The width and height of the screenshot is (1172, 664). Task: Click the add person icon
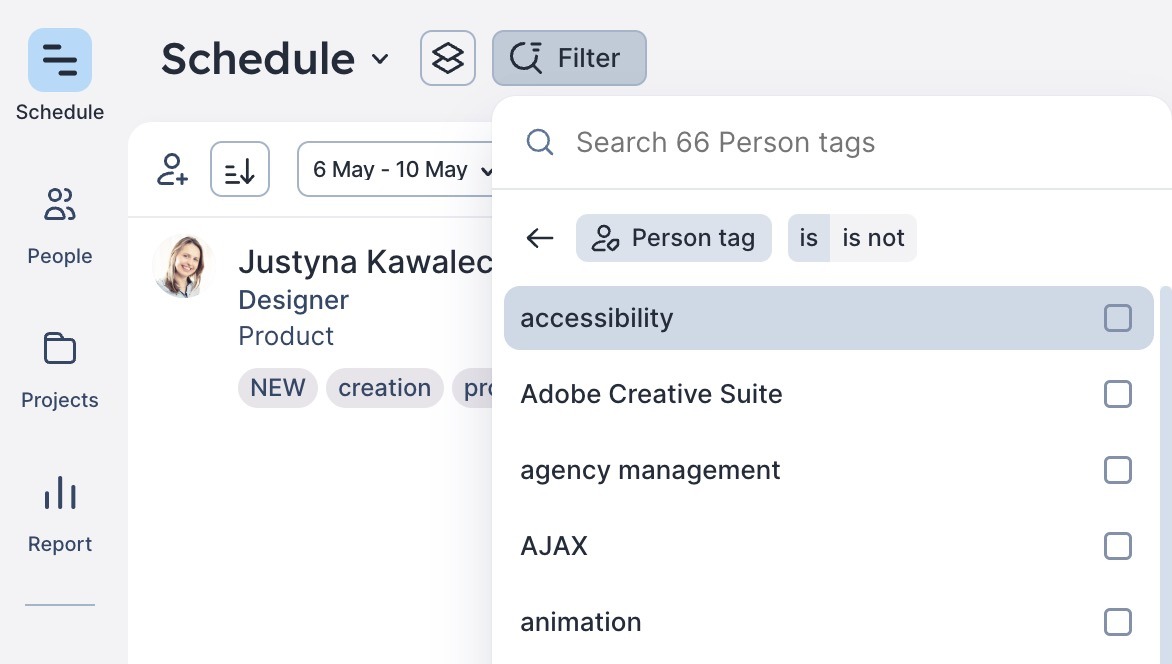171,168
